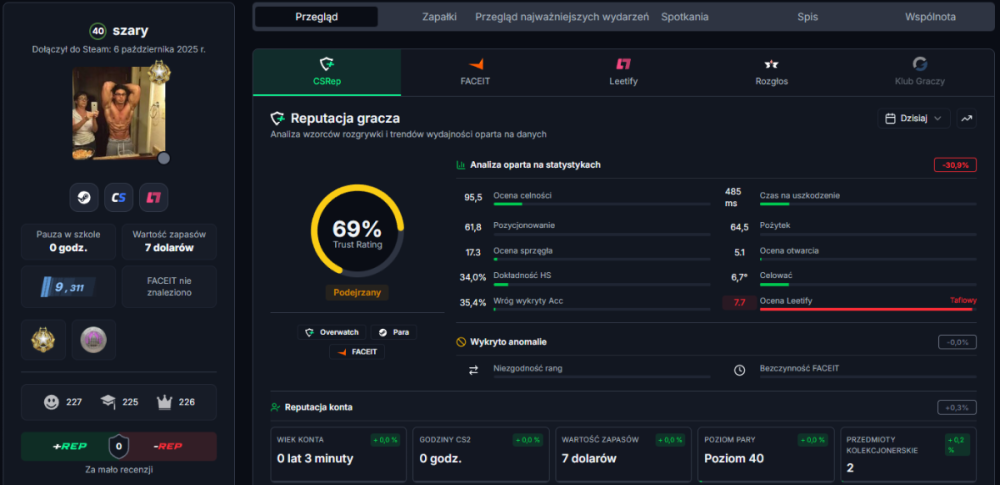Give a +REP to the player
The image size is (1000, 485).
pyautogui.click(x=69, y=446)
